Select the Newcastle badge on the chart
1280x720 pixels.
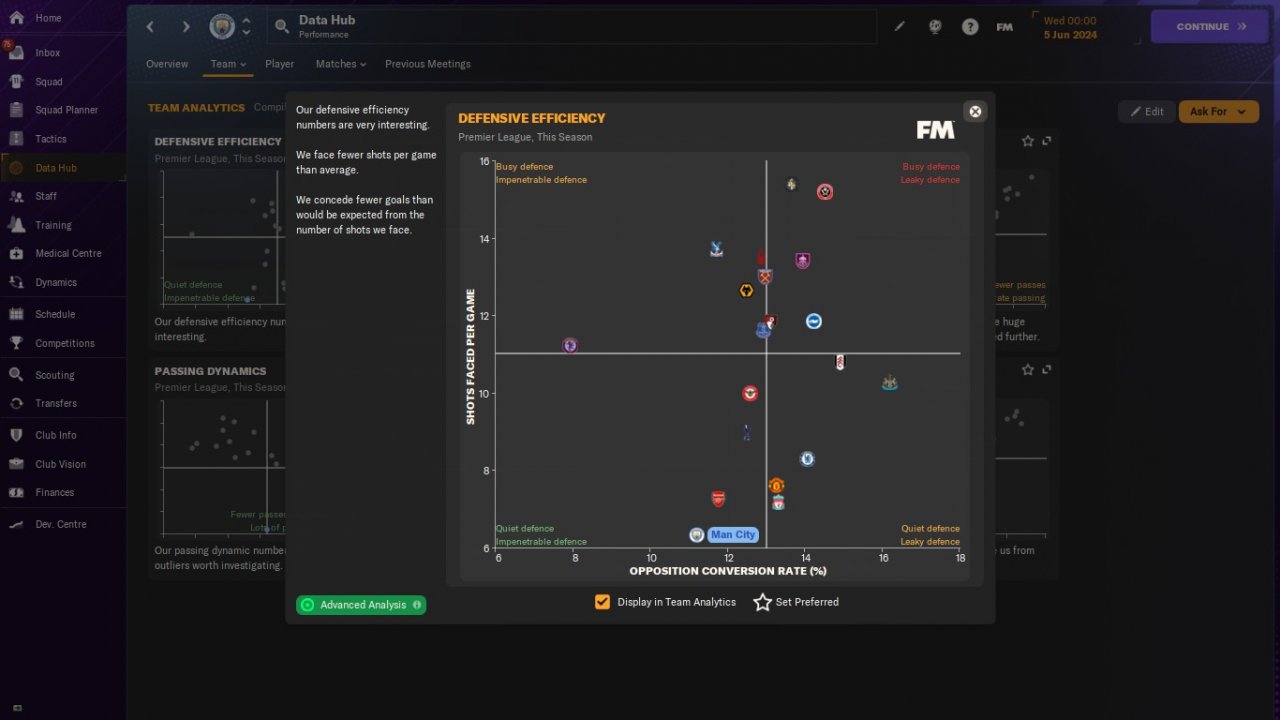click(890, 382)
